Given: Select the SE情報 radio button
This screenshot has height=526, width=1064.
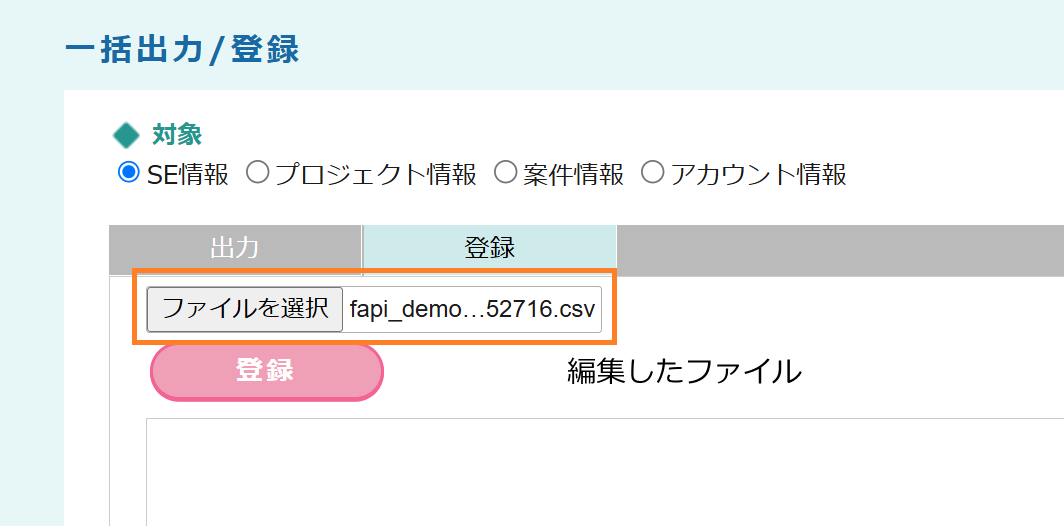Looking at the screenshot, I should [x=128, y=173].
